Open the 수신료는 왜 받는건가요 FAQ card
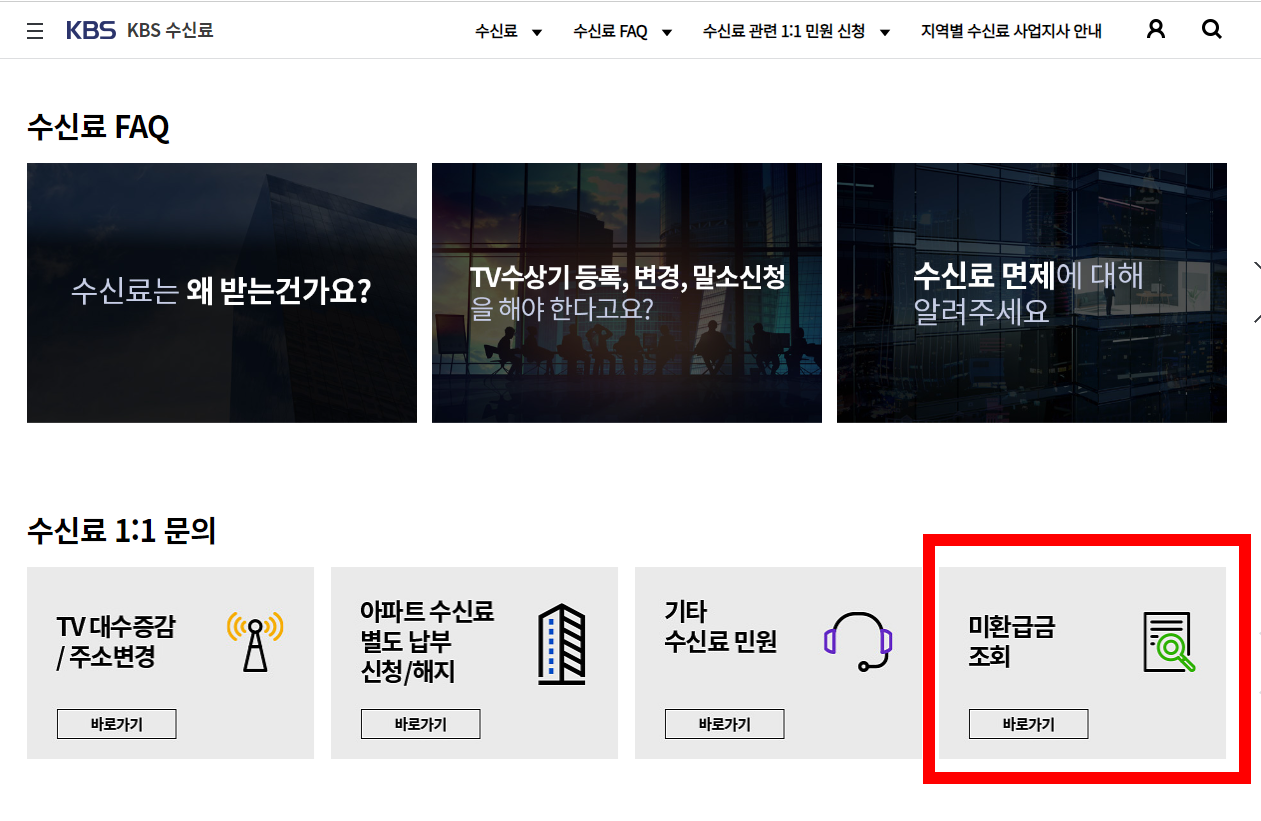Viewport: 1261px width, 821px height. coord(221,292)
